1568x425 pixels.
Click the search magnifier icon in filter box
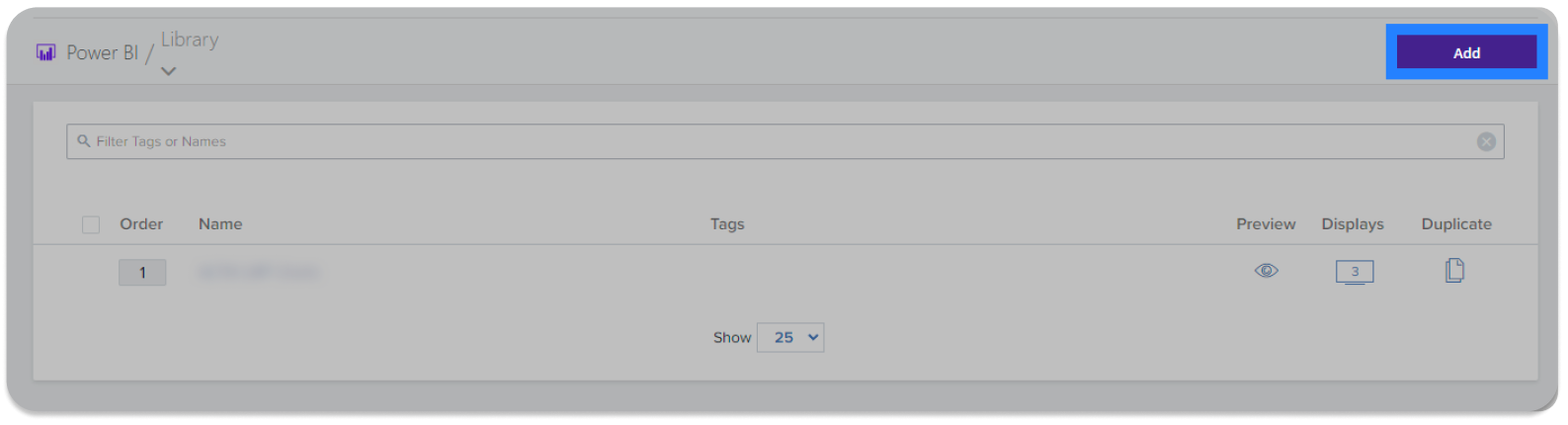click(84, 141)
